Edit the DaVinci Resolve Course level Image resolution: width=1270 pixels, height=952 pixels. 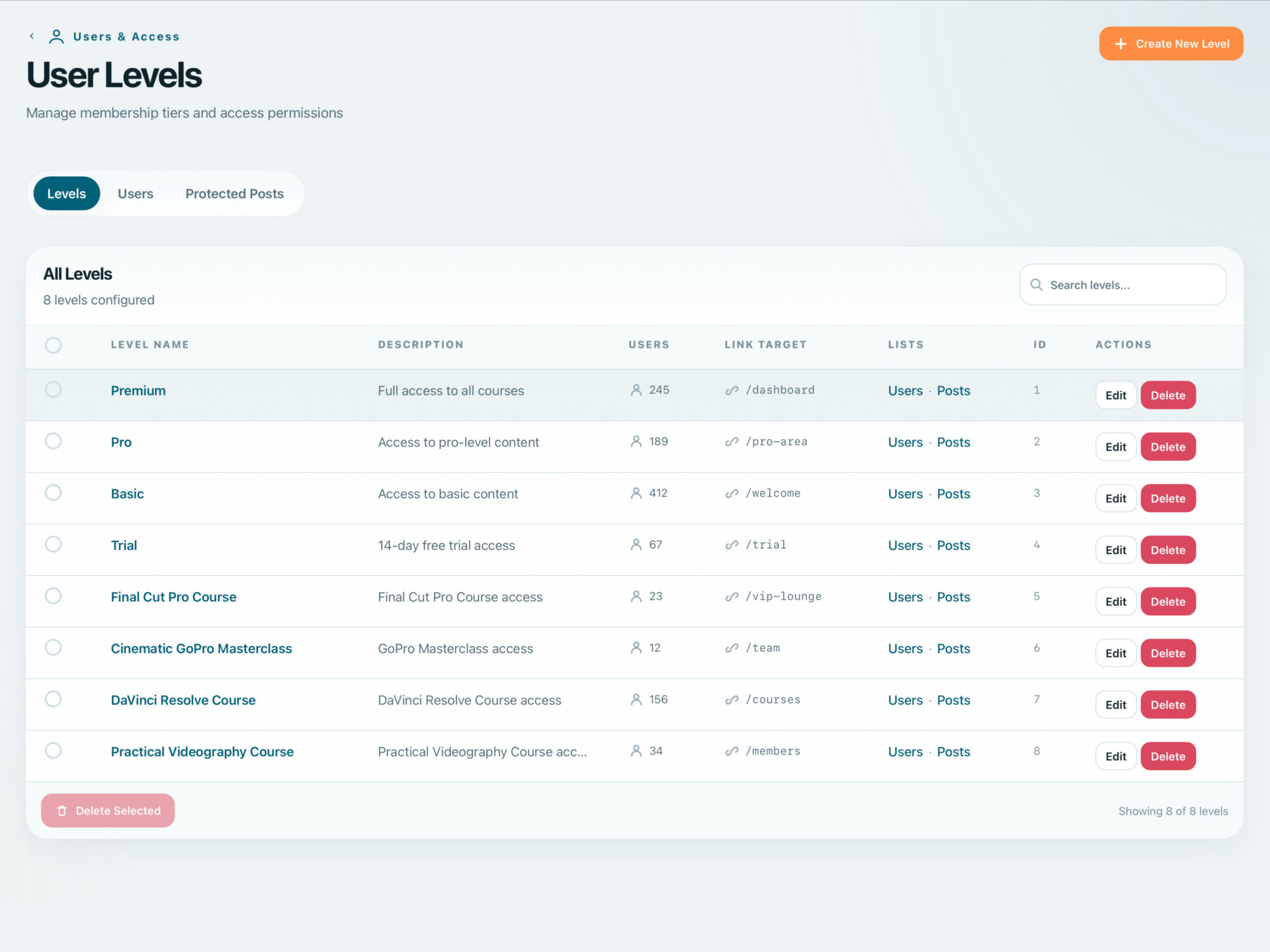click(1115, 705)
